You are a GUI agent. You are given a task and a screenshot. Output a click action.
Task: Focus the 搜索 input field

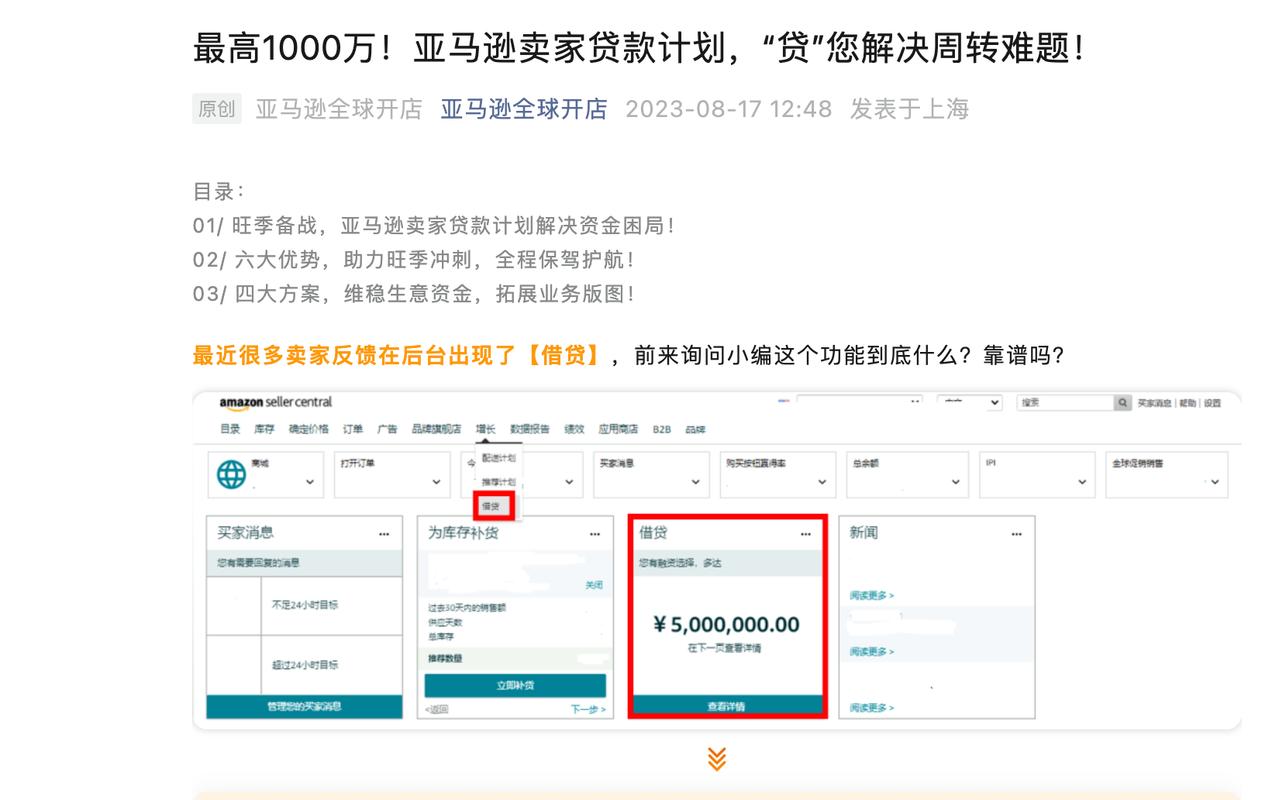pyautogui.click(x=1066, y=402)
